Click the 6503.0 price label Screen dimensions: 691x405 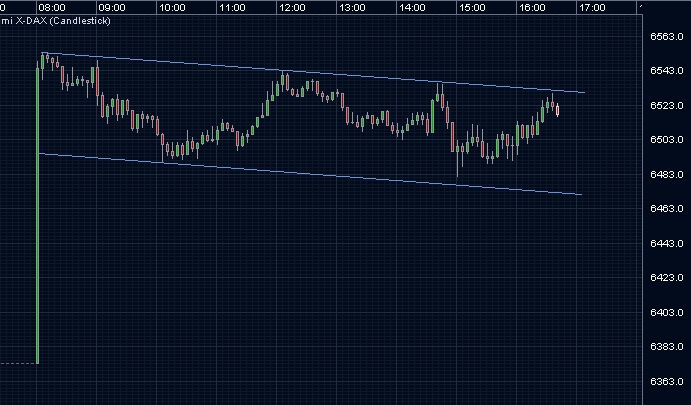coord(667,140)
